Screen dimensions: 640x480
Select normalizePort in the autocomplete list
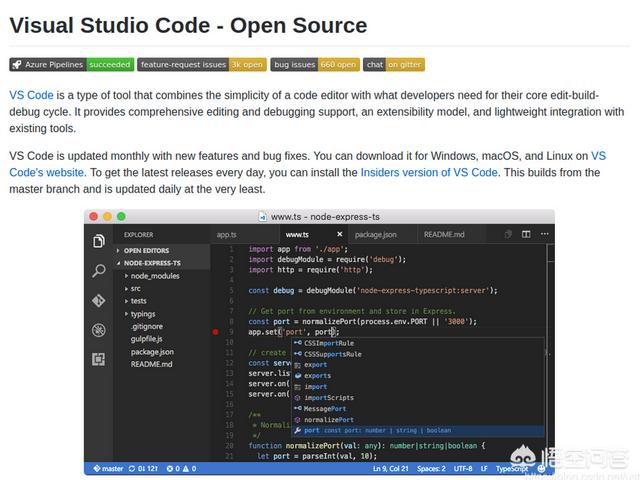tap(329, 419)
